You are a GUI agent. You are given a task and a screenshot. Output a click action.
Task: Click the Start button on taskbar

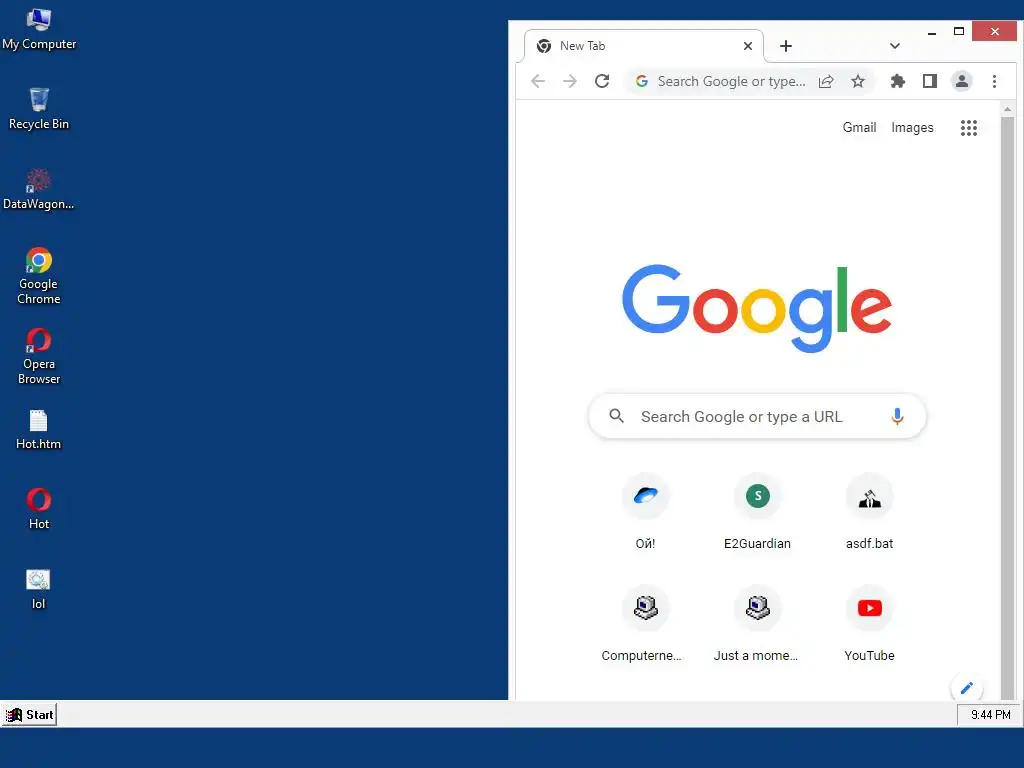(29, 714)
